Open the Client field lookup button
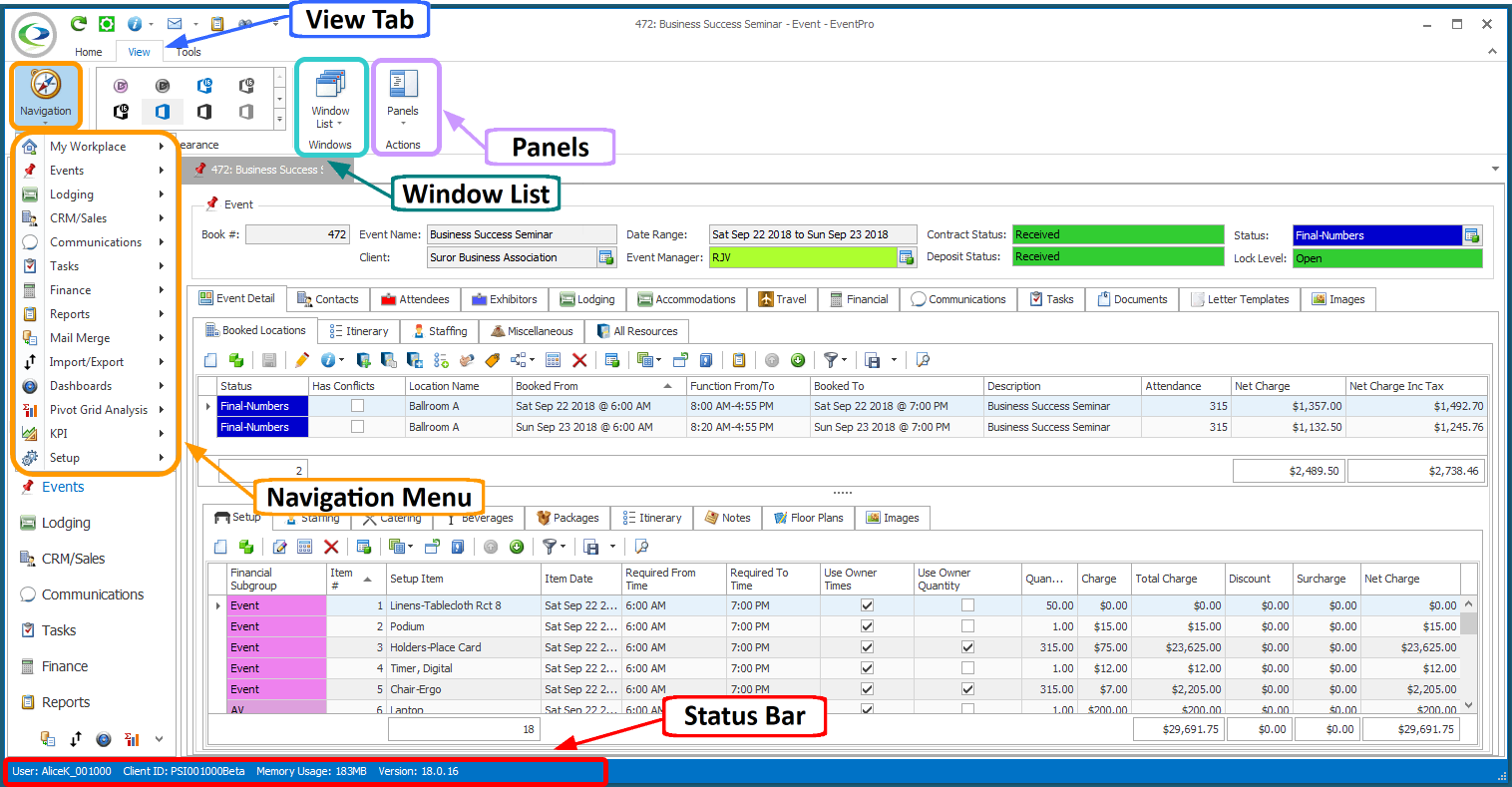The height and width of the screenshot is (787, 1512). [605, 257]
